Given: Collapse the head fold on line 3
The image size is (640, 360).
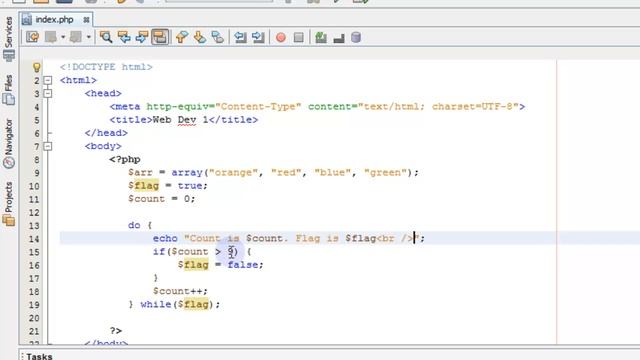Looking at the screenshot, I should click(48, 93).
